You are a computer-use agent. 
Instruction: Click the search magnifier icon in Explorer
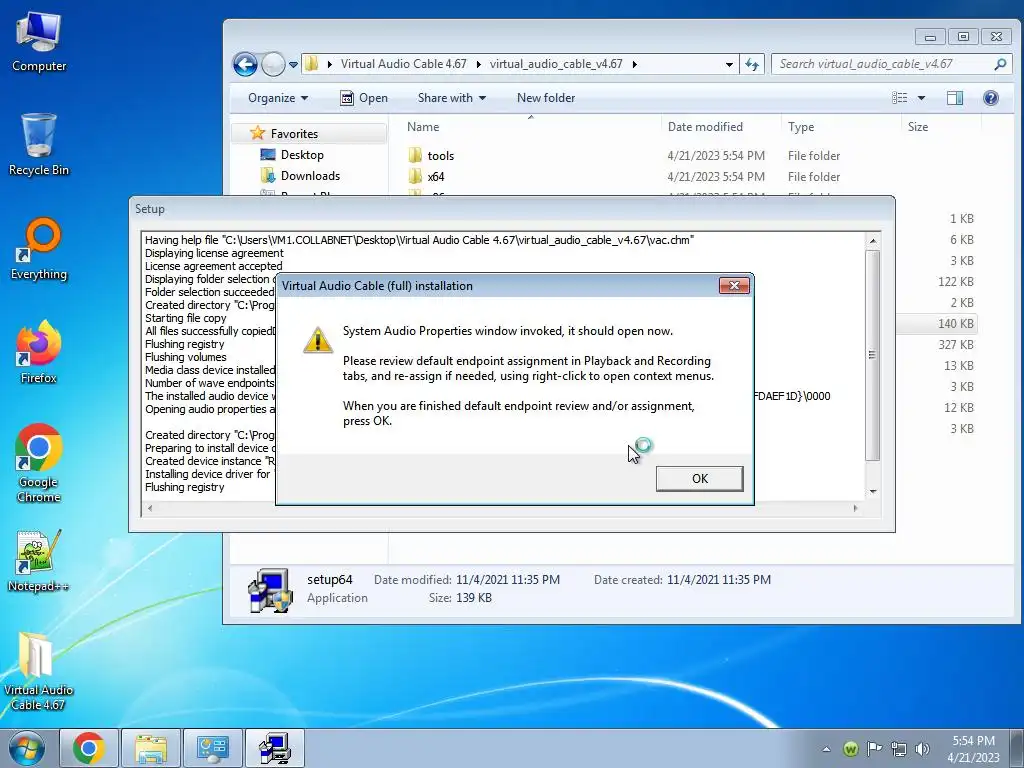tap(1000, 64)
